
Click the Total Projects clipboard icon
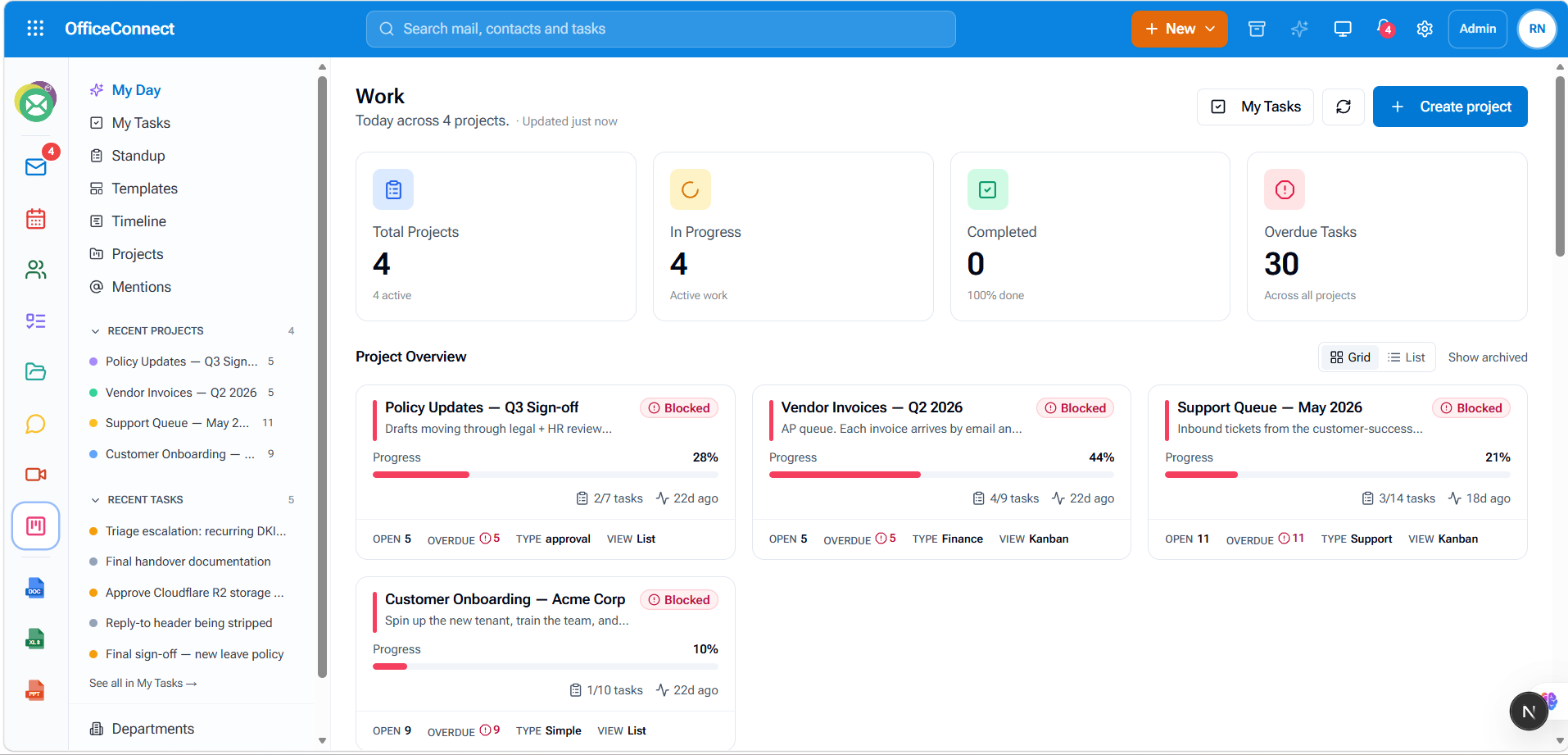pos(393,189)
